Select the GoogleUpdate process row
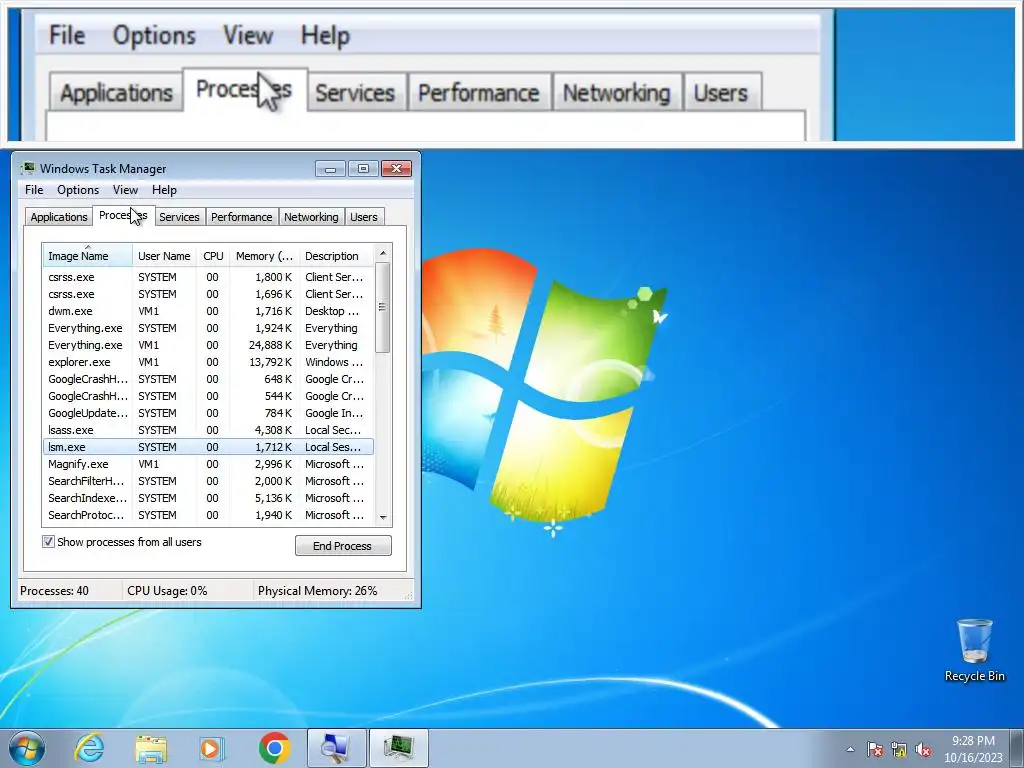 coord(208,413)
